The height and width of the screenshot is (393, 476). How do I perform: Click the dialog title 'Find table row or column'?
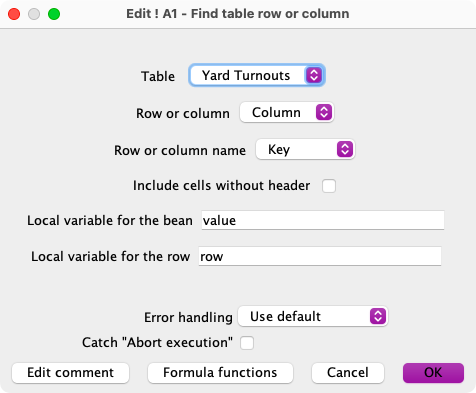click(x=270, y=14)
